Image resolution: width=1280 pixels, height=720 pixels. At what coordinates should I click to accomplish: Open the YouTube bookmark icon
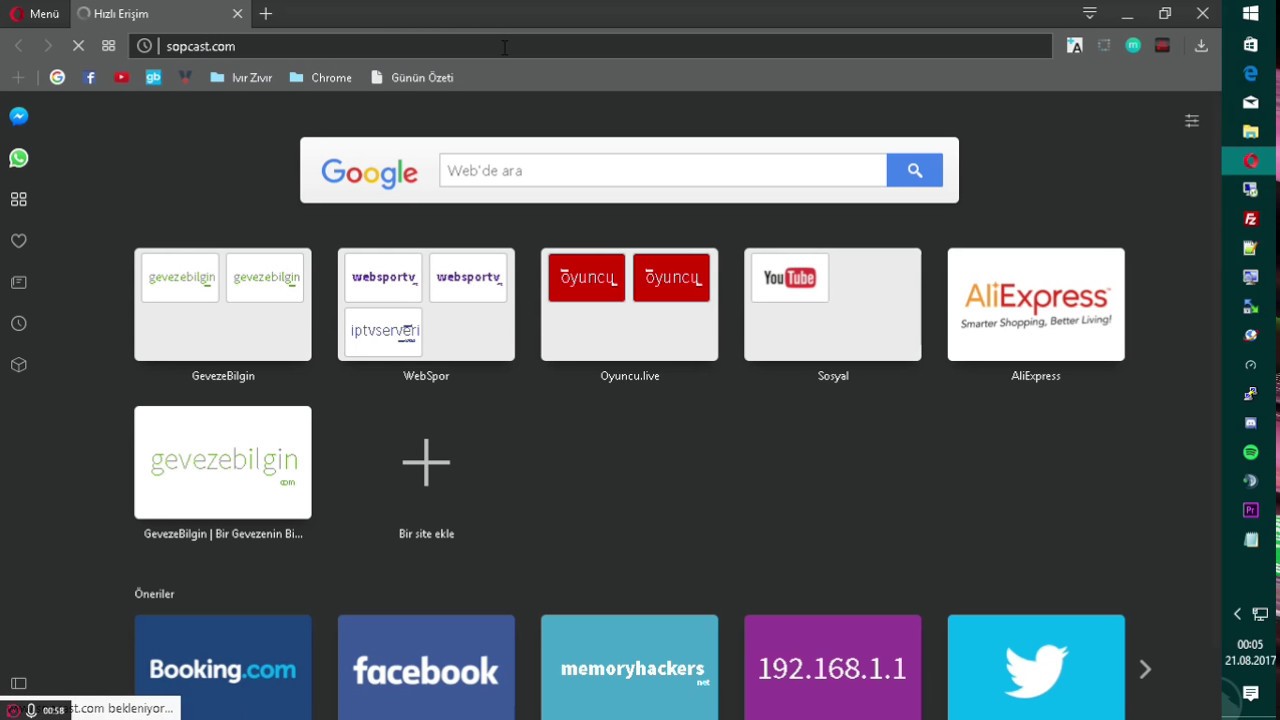pyautogui.click(x=121, y=77)
